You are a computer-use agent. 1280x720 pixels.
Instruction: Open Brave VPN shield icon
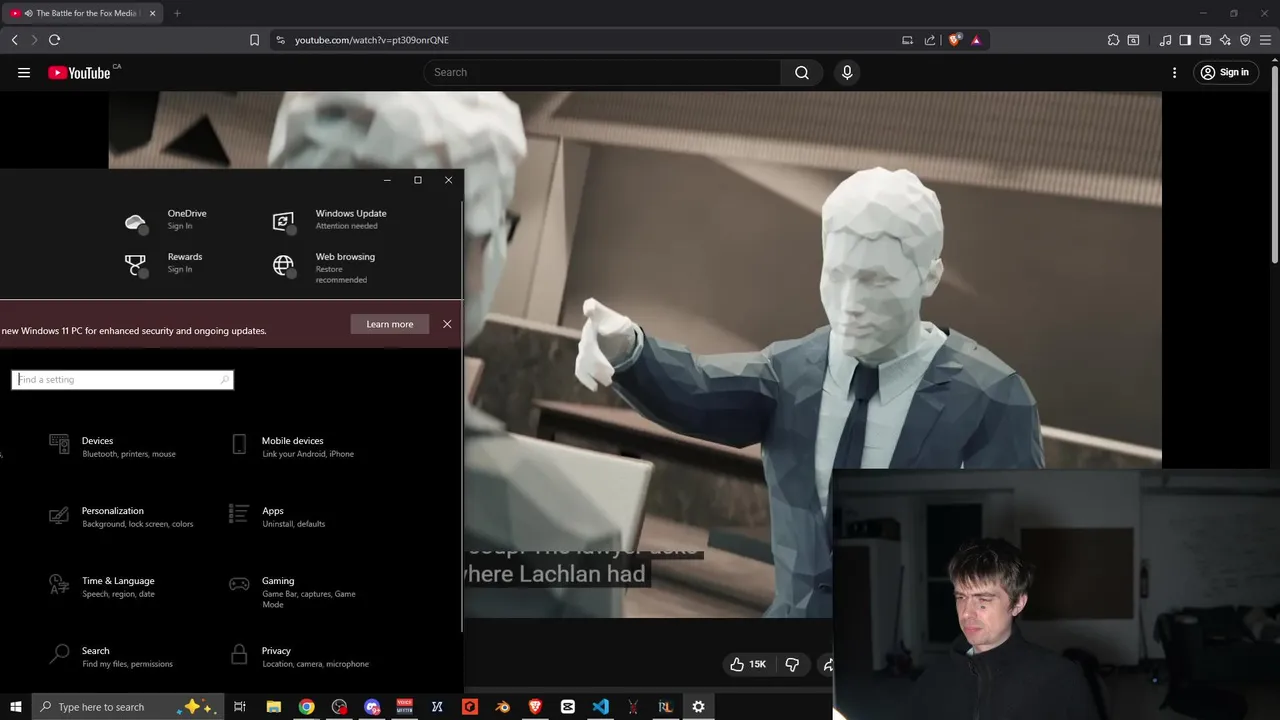1245,40
